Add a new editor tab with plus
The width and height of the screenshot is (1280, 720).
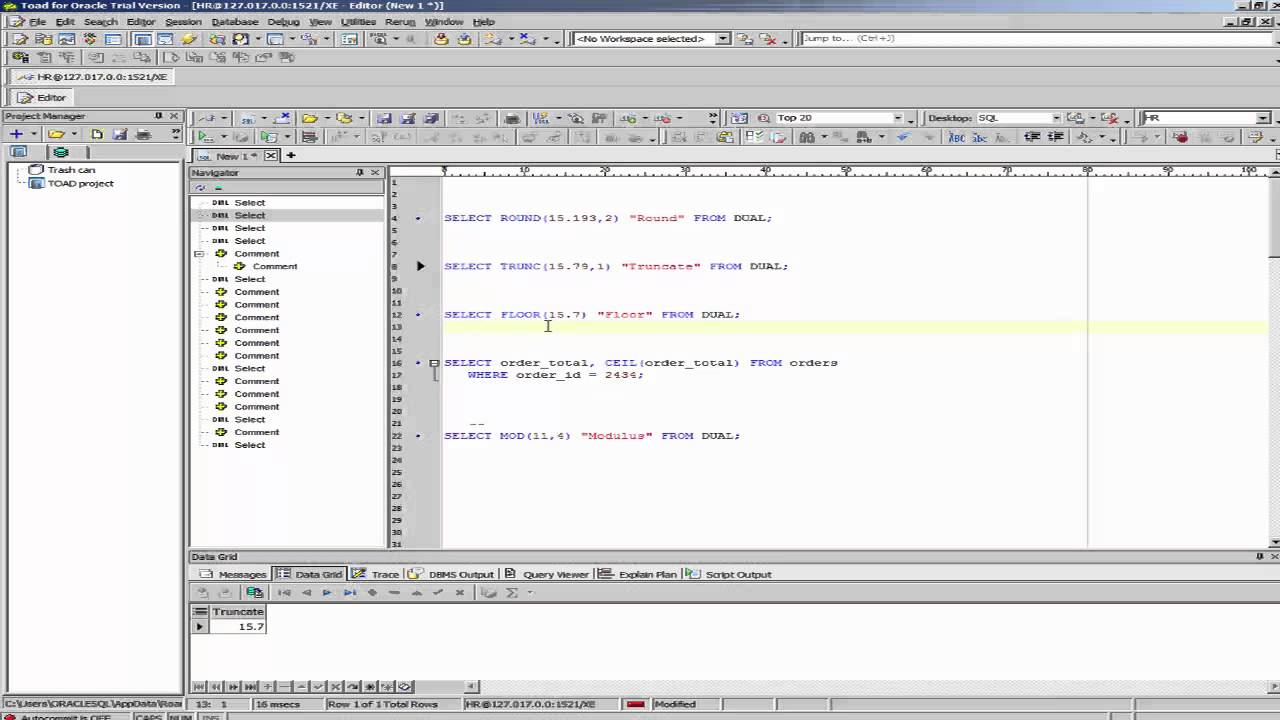pos(291,156)
